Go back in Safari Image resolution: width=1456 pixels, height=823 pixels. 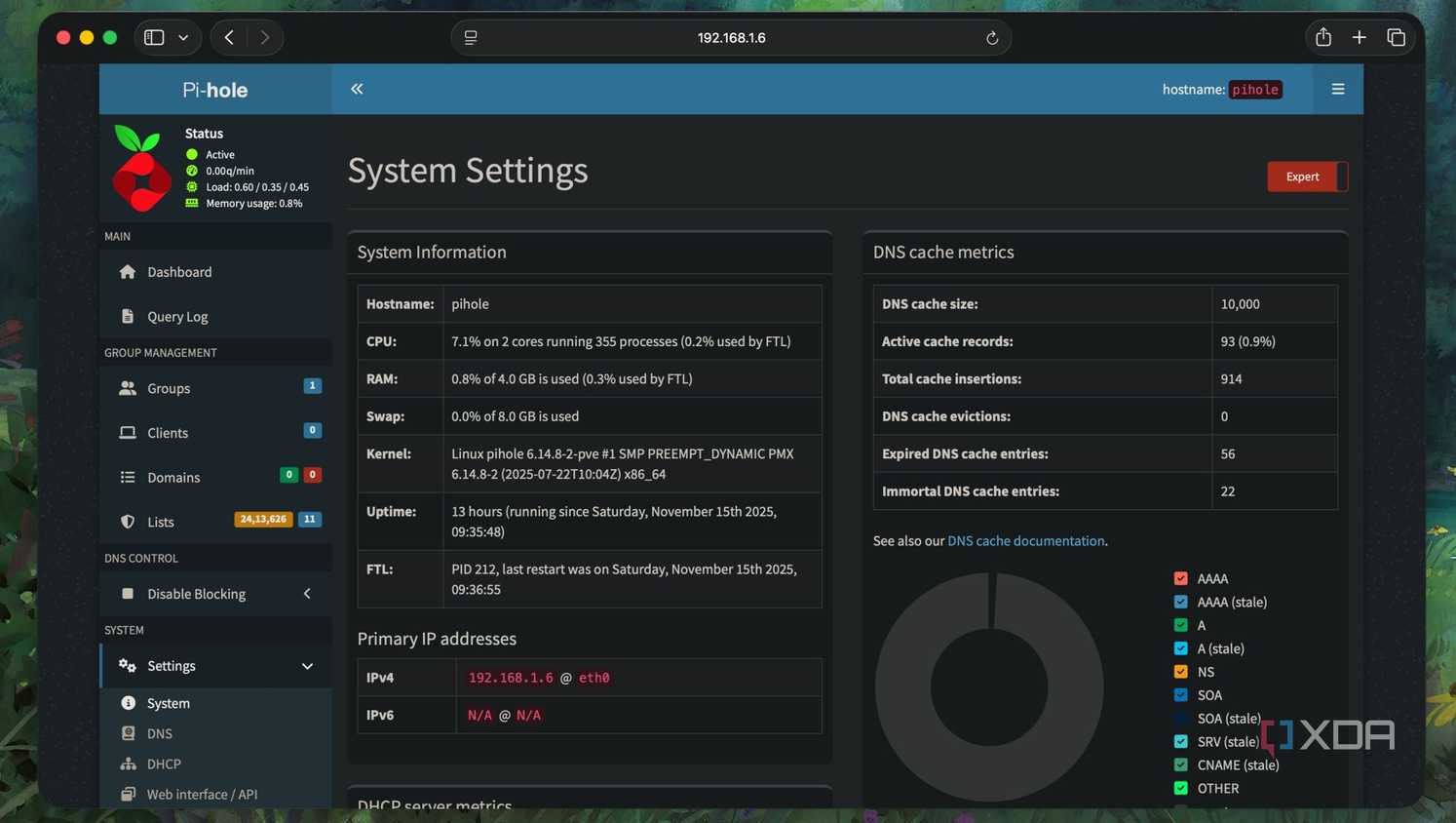(x=229, y=37)
